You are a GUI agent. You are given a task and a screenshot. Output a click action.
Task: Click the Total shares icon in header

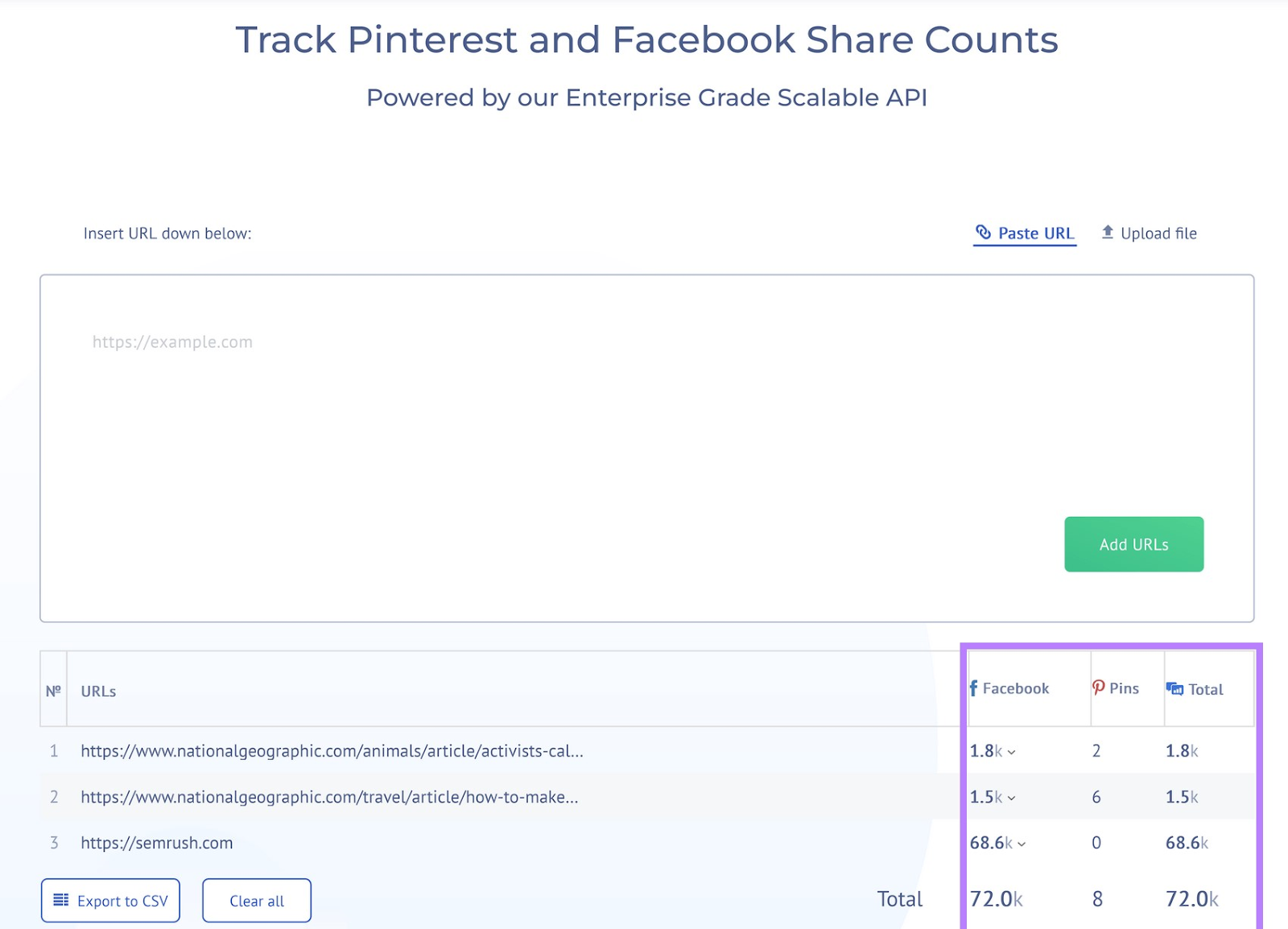pos(1174,689)
